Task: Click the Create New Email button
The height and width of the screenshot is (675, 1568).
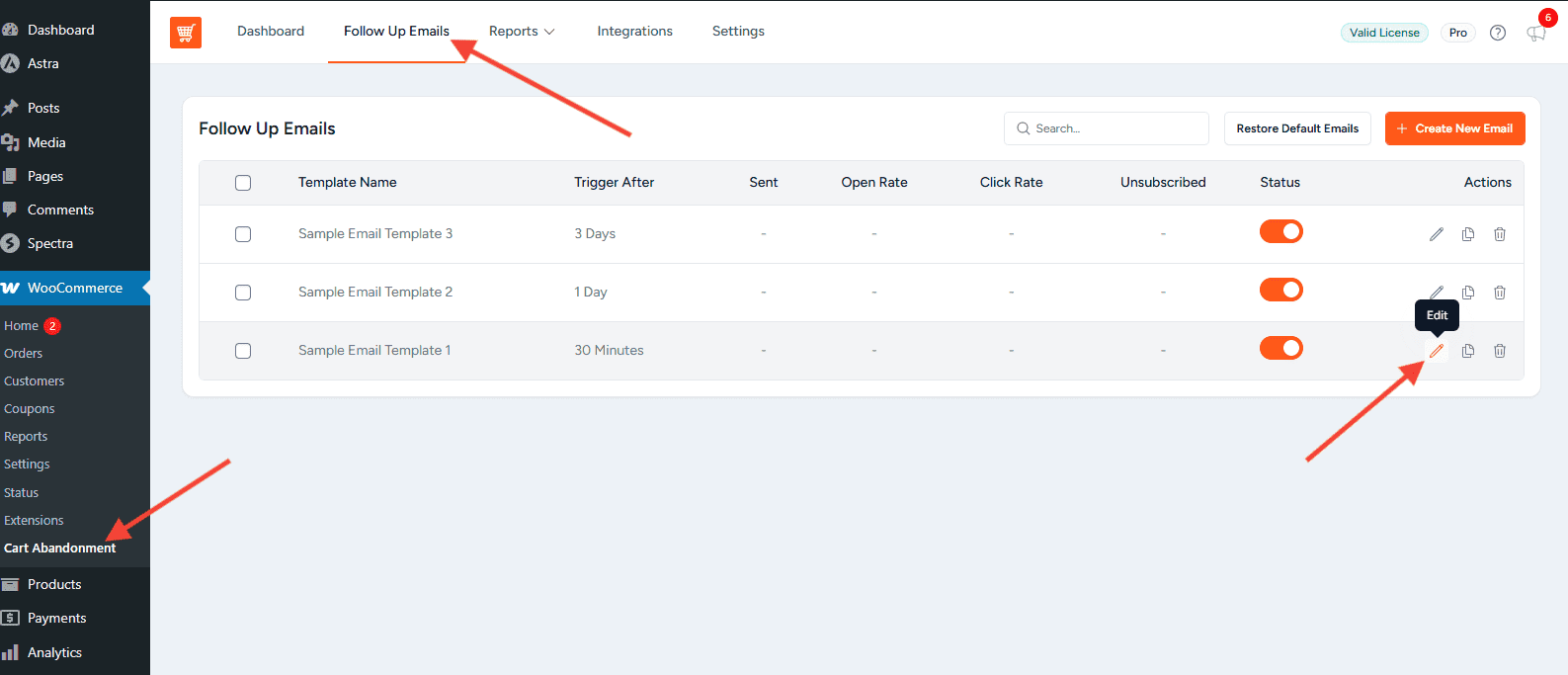Action: (x=1454, y=128)
